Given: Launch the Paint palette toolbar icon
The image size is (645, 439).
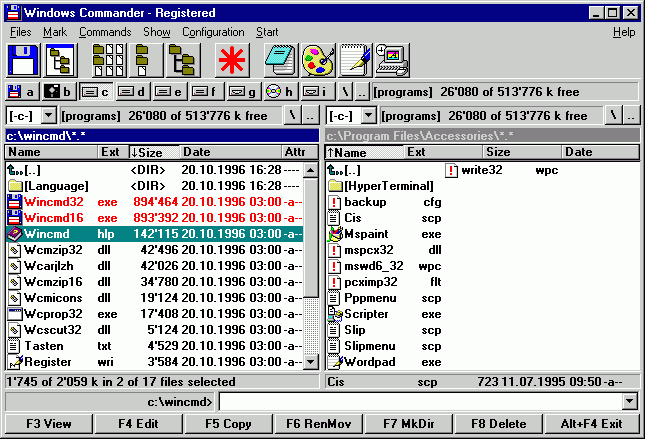Looking at the screenshot, I should [x=318, y=60].
